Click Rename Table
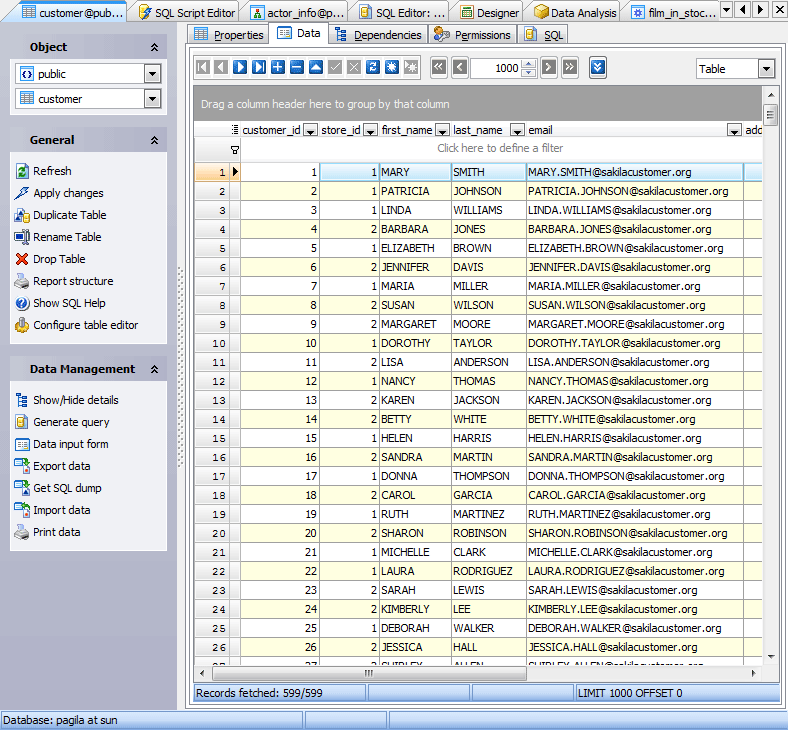The height and width of the screenshot is (730, 788). [67, 237]
